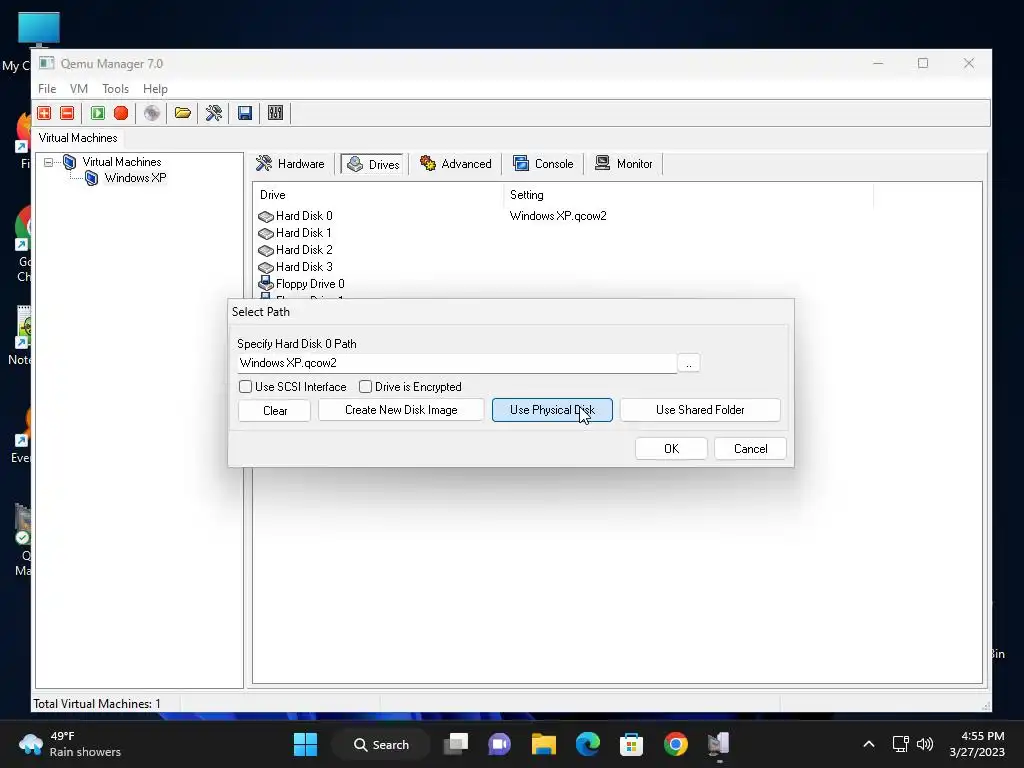Open the Chat taskbar icon
The height and width of the screenshot is (768, 1024).
(x=500, y=744)
